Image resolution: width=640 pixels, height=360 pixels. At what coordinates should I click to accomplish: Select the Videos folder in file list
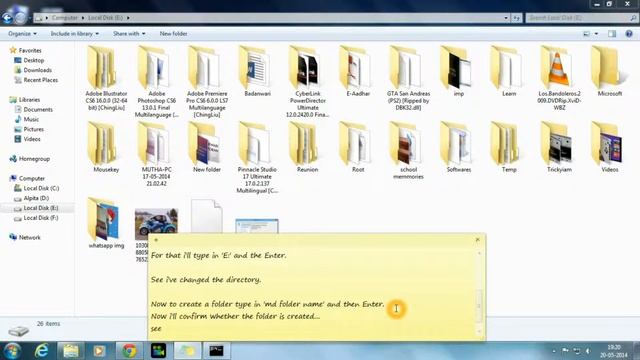[609, 147]
